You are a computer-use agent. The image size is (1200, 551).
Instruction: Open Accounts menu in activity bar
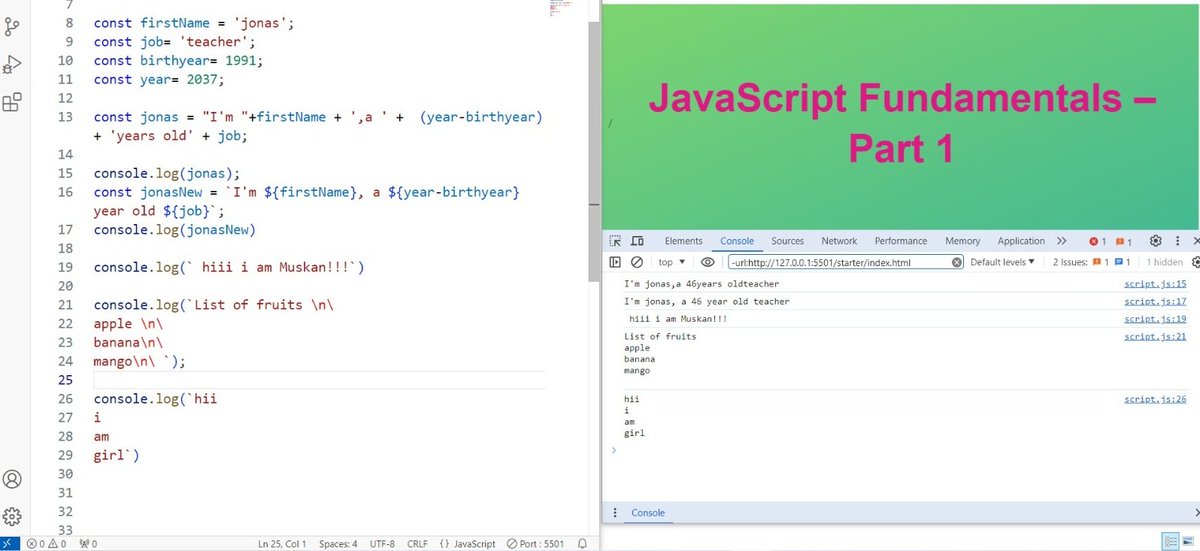point(12,479)
